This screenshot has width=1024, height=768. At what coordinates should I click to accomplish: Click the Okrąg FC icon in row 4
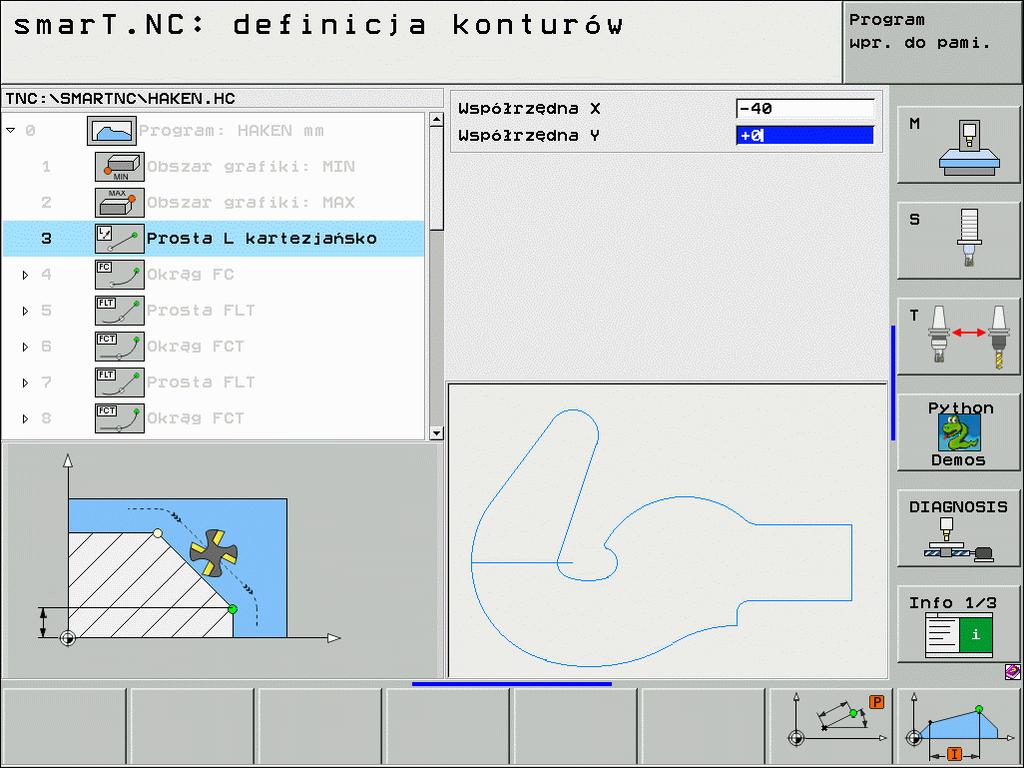(120, 274)
